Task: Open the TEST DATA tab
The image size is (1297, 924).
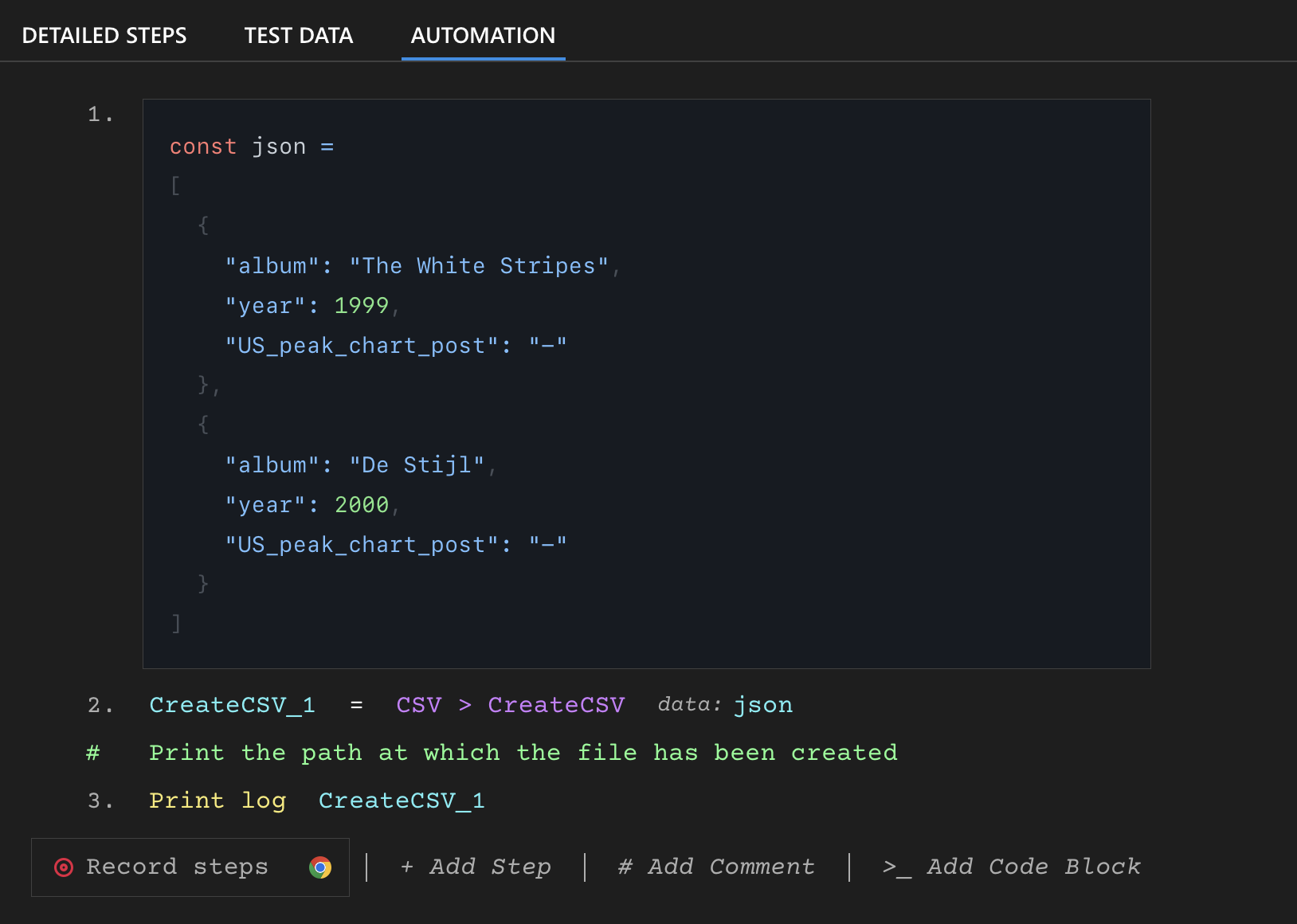Action: [299, 35]
